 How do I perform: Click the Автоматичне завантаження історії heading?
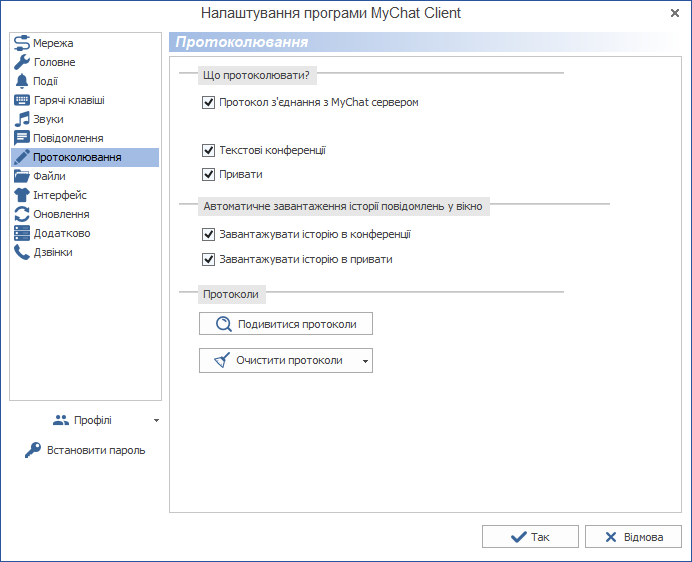[343, 206]
